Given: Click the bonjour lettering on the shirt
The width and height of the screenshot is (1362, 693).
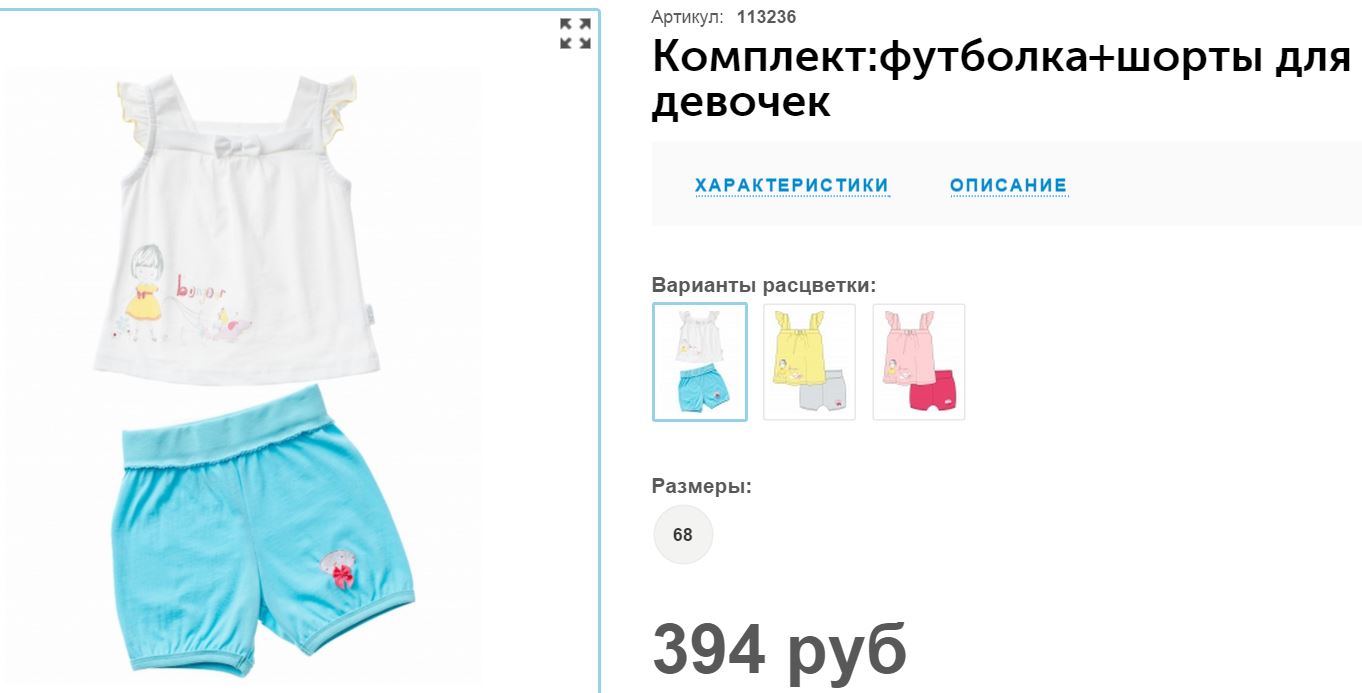Looking at the screenshot, I should coord(201,289).
